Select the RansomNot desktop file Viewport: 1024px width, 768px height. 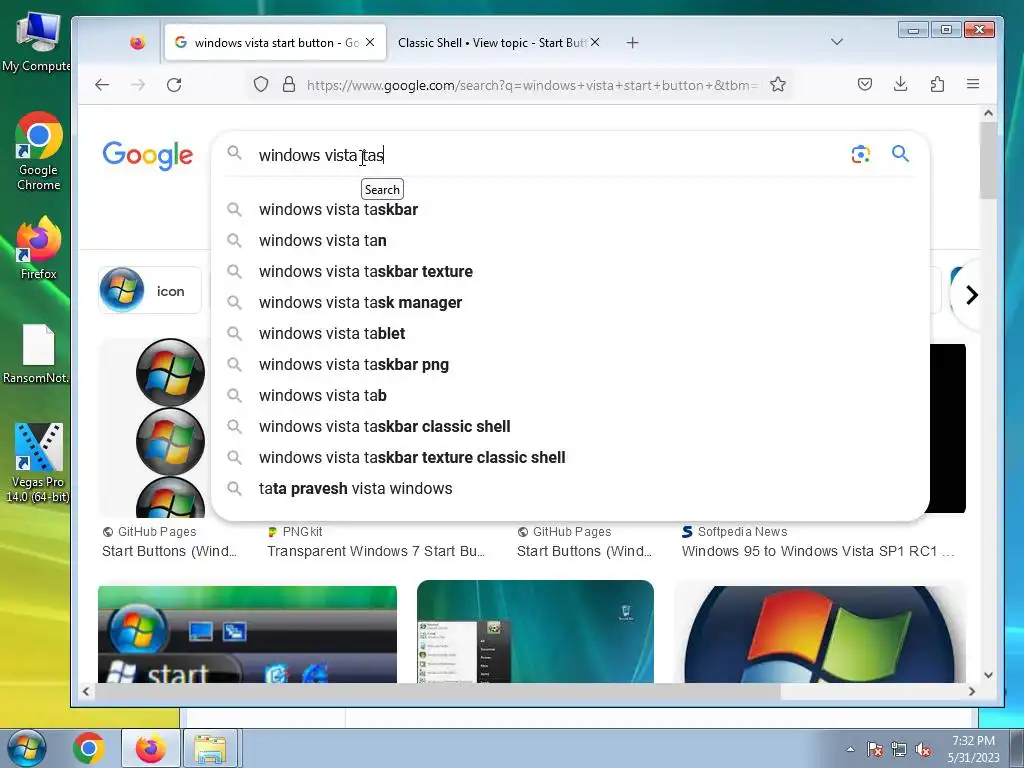[36, 354]
